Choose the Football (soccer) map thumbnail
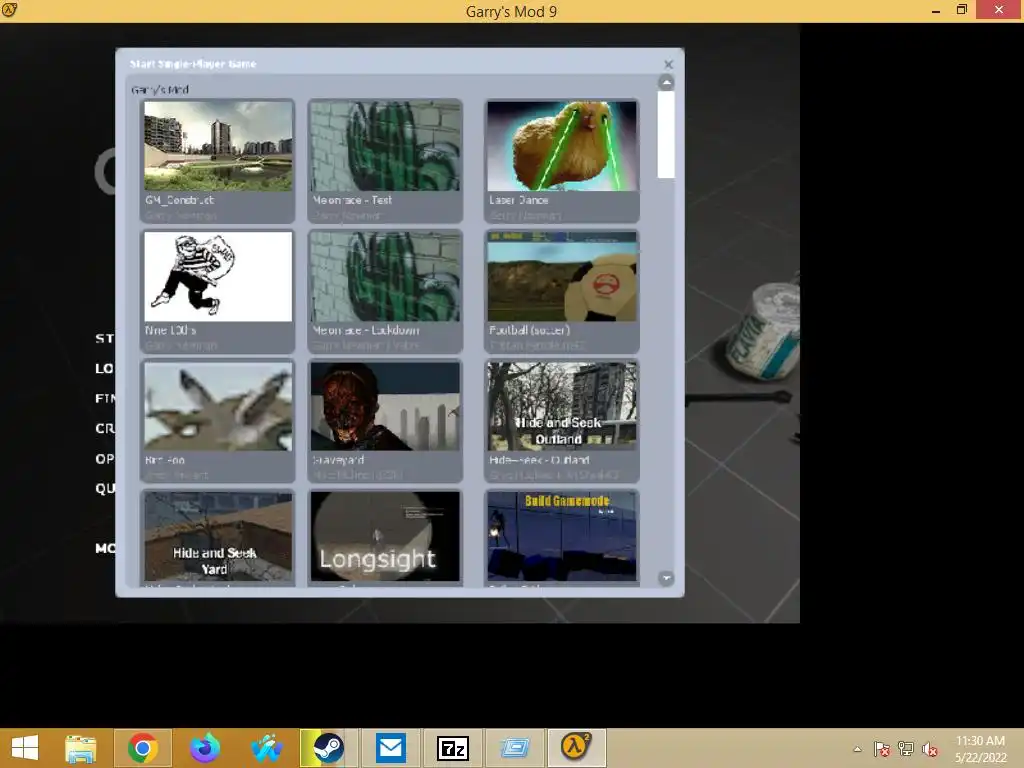The width and height of the screenshot is (1024, 768). [562, 276]
